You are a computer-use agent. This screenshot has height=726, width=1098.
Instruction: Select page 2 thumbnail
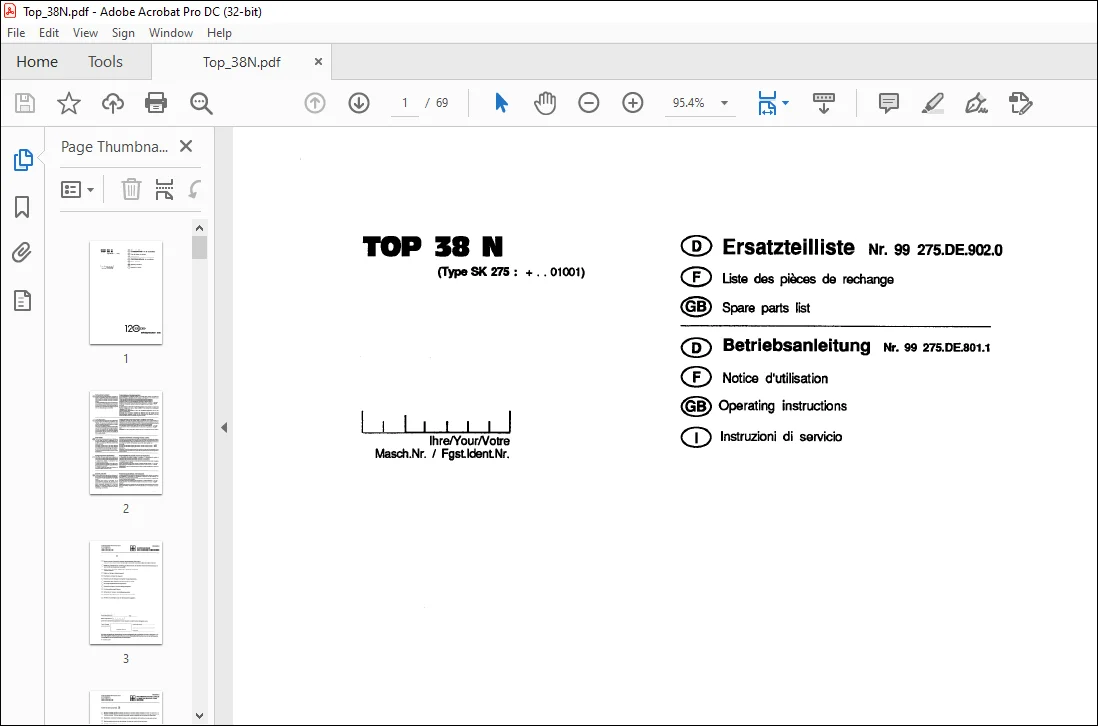pyautogui.click(x=126, y=443)
